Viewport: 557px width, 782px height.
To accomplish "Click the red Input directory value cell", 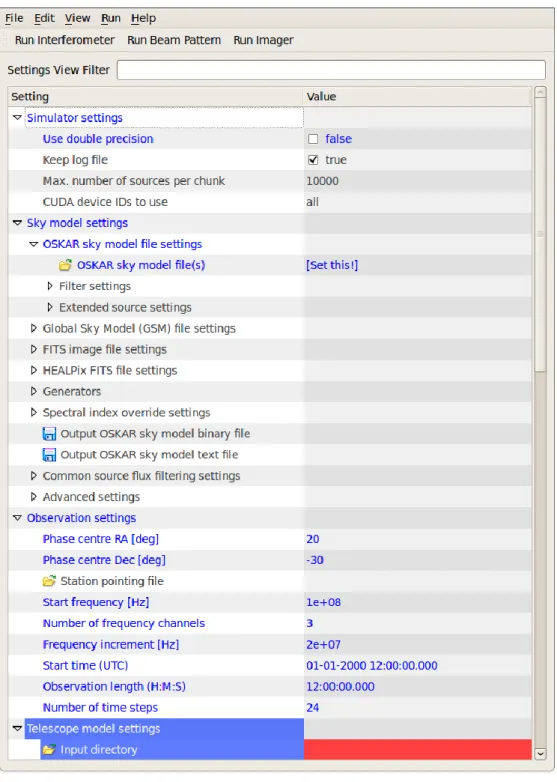I will tap(418, 750).
